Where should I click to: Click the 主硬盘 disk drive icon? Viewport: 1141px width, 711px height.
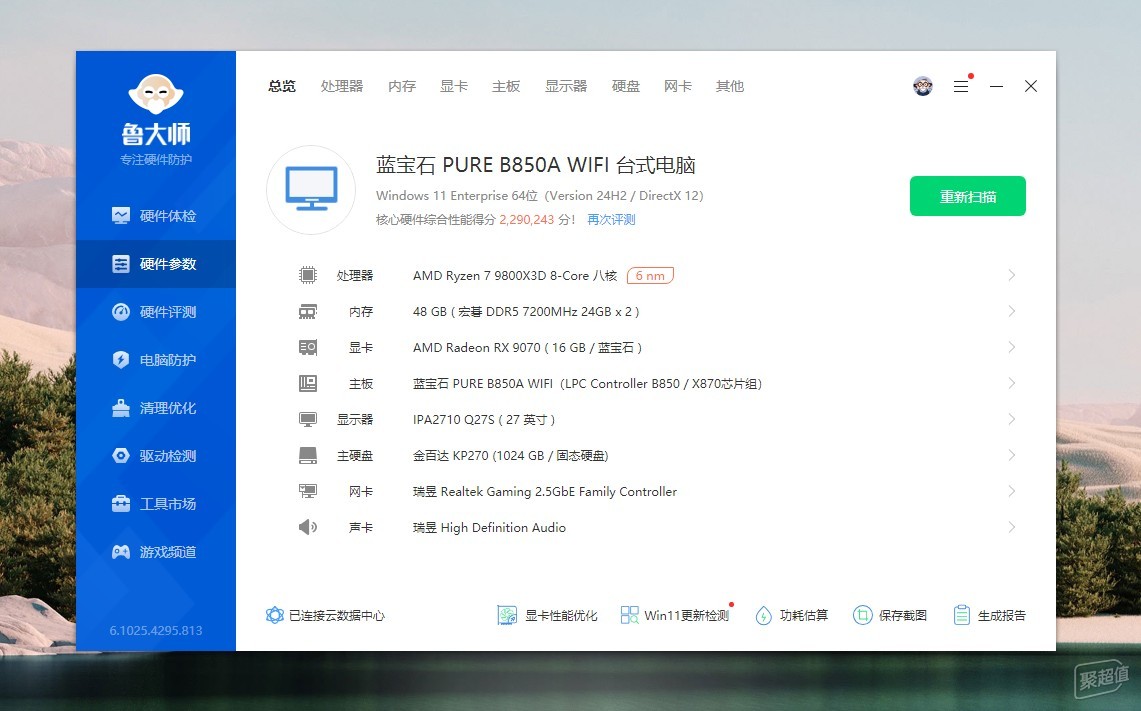tap(308, 456)
